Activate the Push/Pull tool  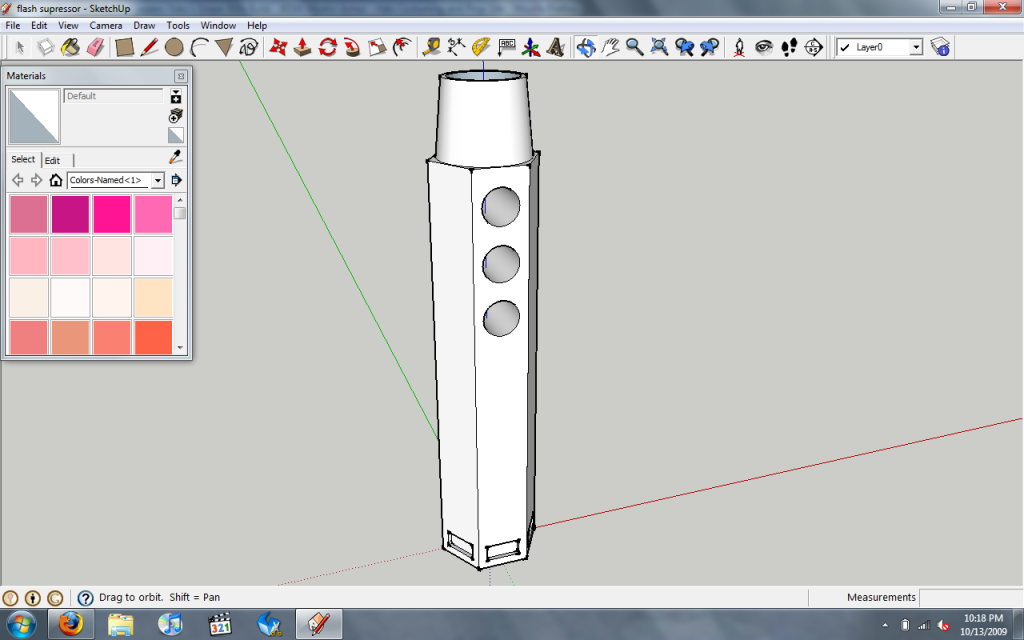click(x=302, y=47)
